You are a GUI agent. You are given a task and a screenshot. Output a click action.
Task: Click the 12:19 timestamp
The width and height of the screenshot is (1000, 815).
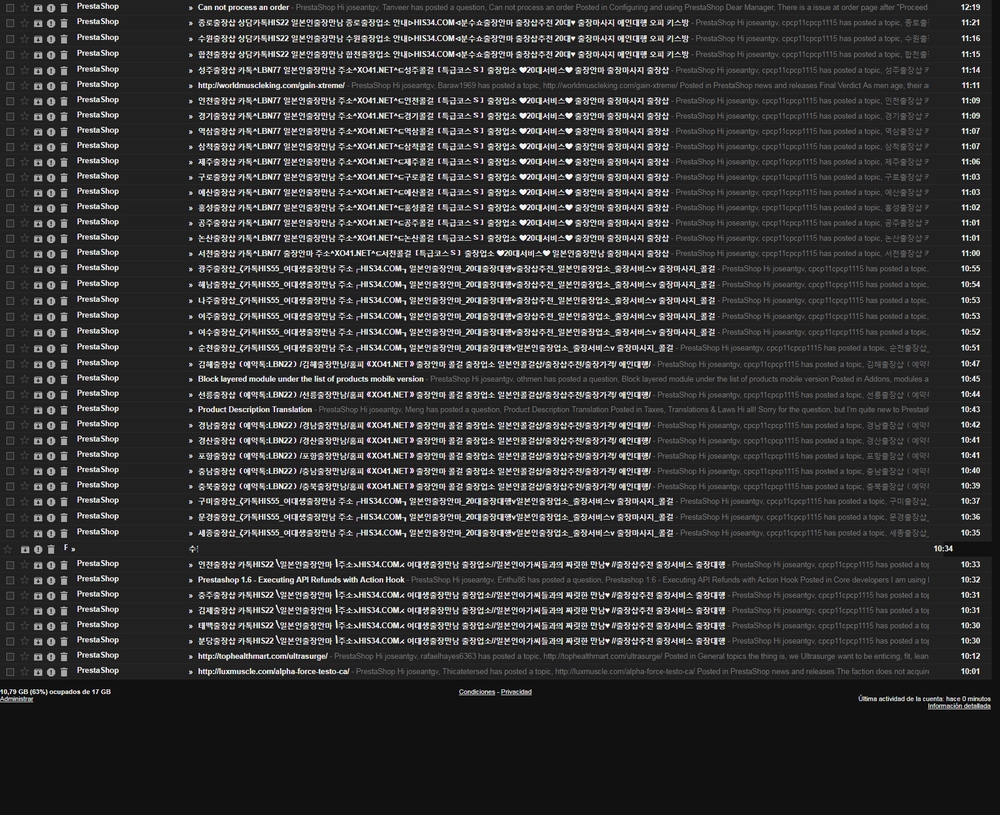click(x=970, y=8)
